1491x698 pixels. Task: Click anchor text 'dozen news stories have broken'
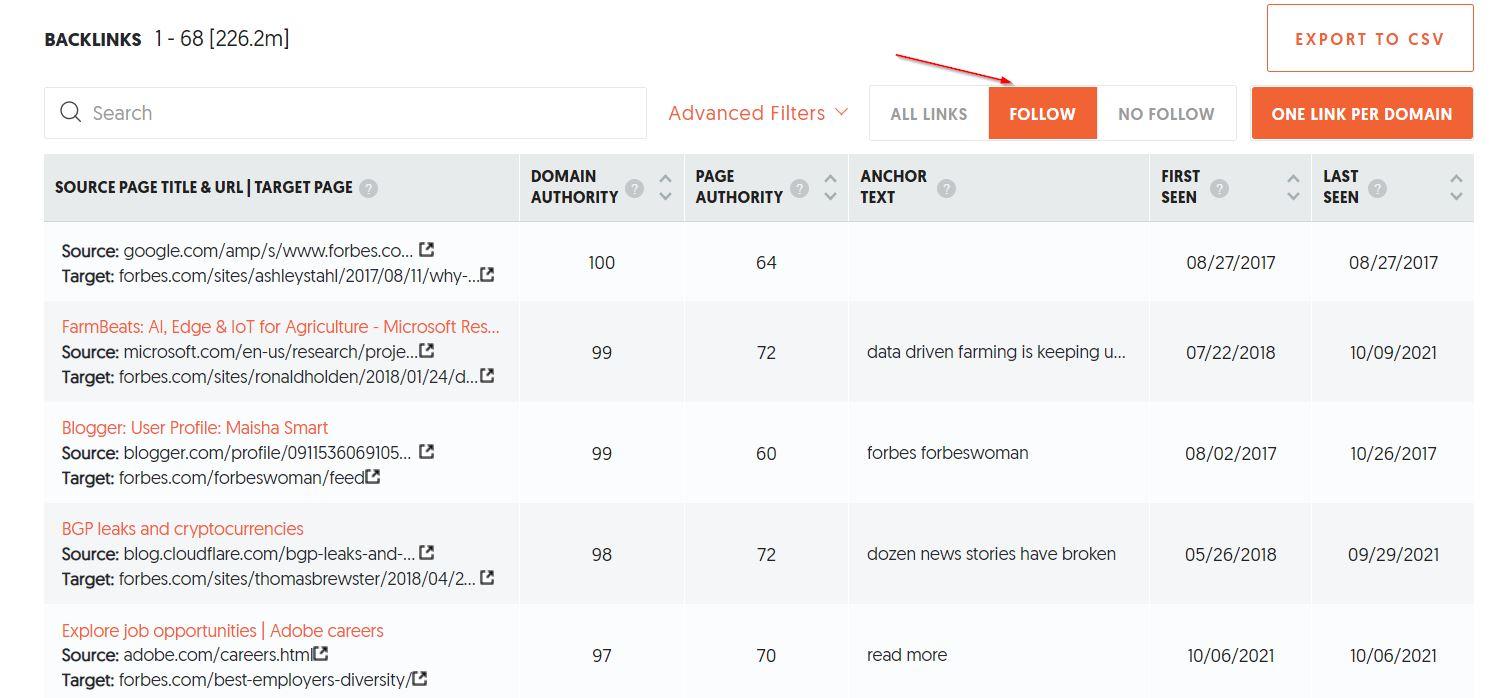(x=991, y=554)
